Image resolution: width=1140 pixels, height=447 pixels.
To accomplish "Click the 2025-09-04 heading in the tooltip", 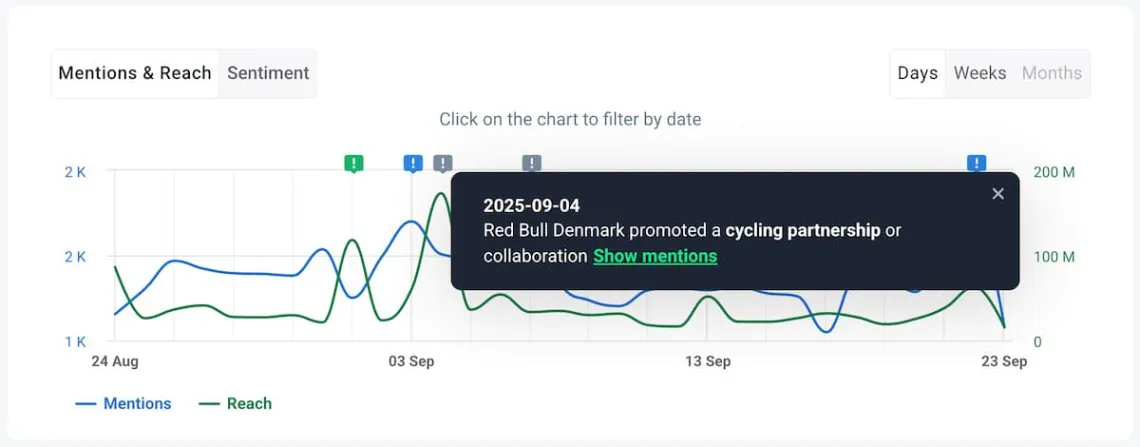I will coord(531,205).
